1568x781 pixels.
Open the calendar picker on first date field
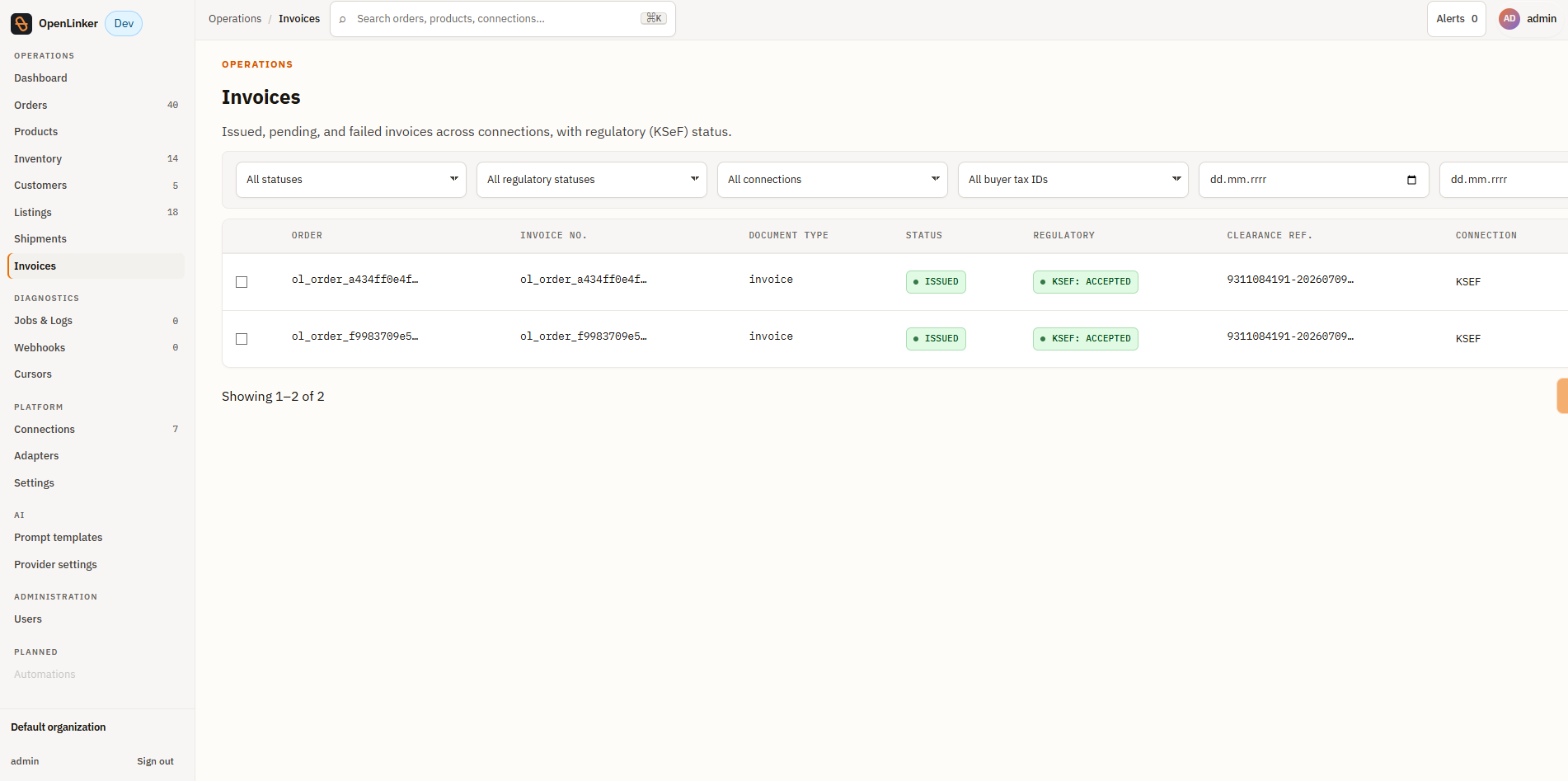(x=1411, y=180)
